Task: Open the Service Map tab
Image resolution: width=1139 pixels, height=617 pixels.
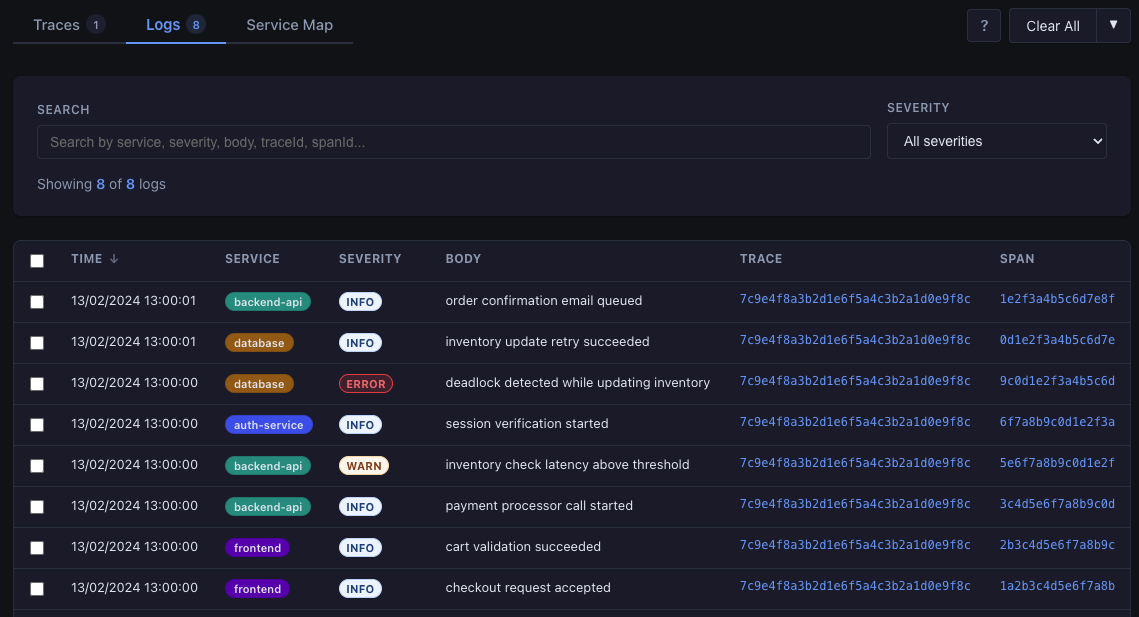Action: (289, 25)
